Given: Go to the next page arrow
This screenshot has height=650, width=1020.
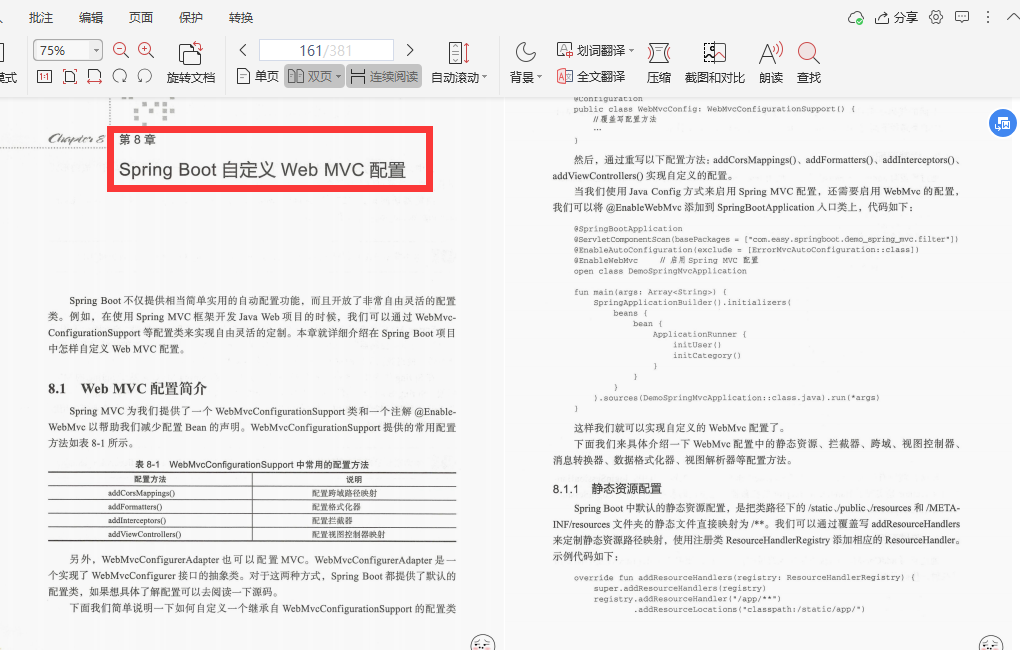Looking at the screenshot, I should pyautogui.click(x=410, y=50).
